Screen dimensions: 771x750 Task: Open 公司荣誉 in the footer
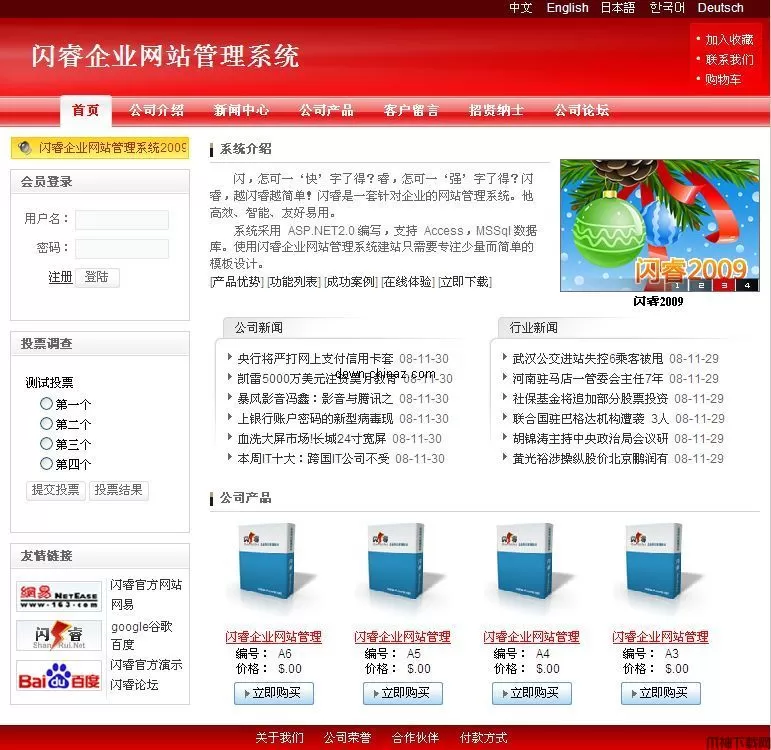[x=348, y=738]
